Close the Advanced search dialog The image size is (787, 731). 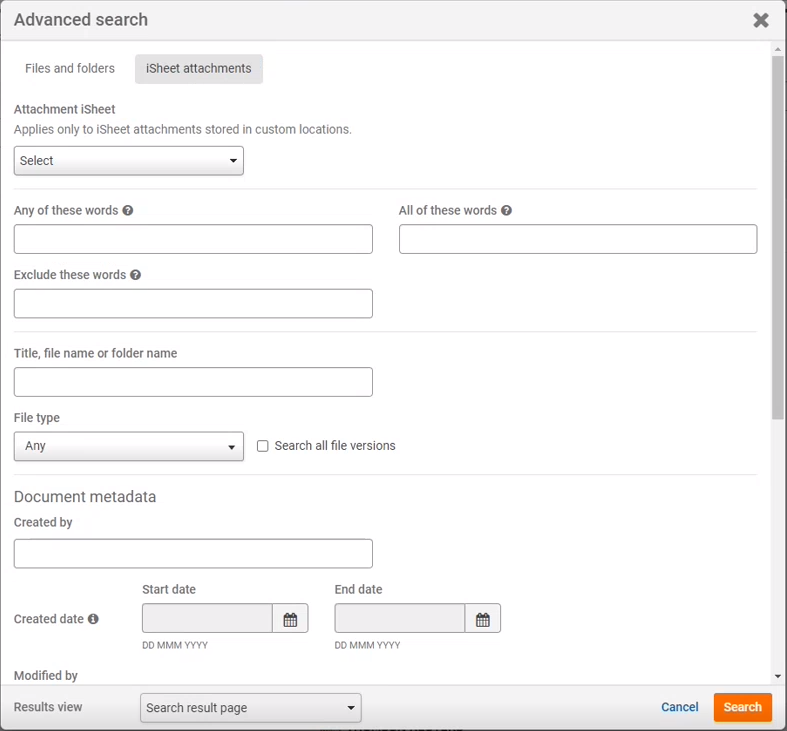[761, 20]
